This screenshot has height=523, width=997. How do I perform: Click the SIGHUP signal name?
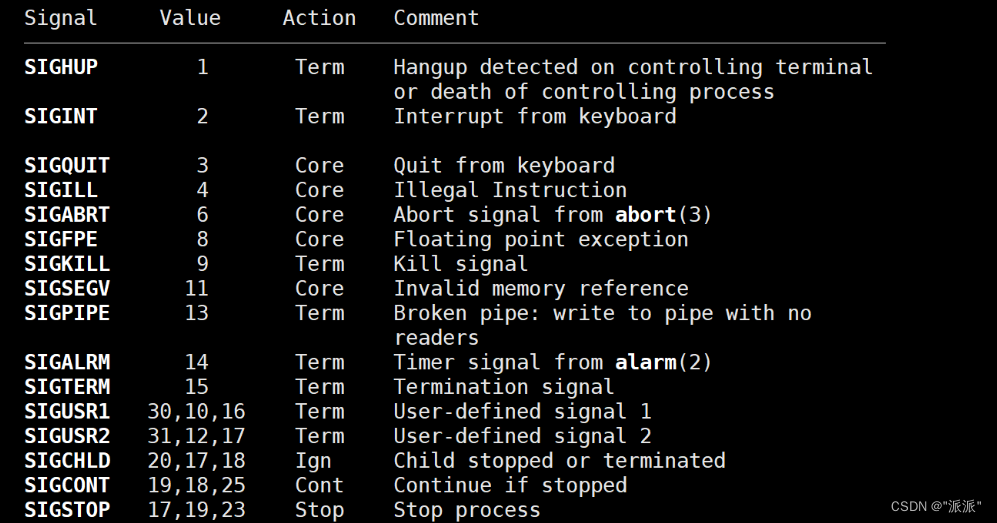[61, 67]
